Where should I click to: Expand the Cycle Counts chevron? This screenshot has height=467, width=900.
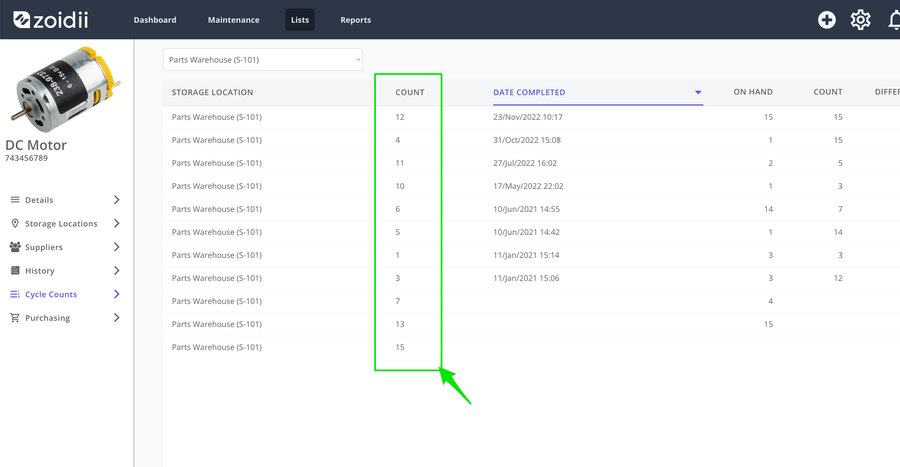click(117, 294)
